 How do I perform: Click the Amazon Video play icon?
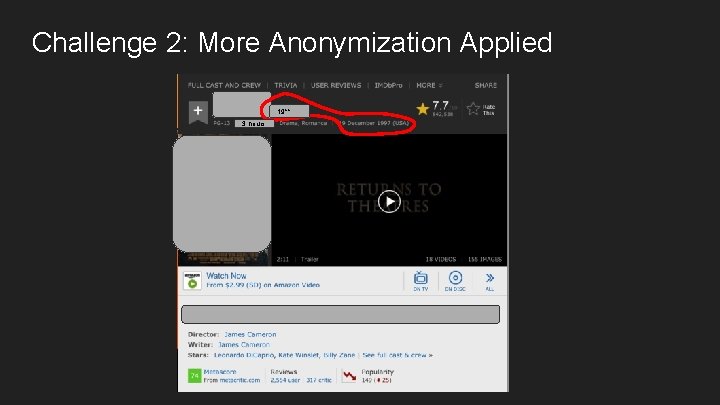coord(192,281)
